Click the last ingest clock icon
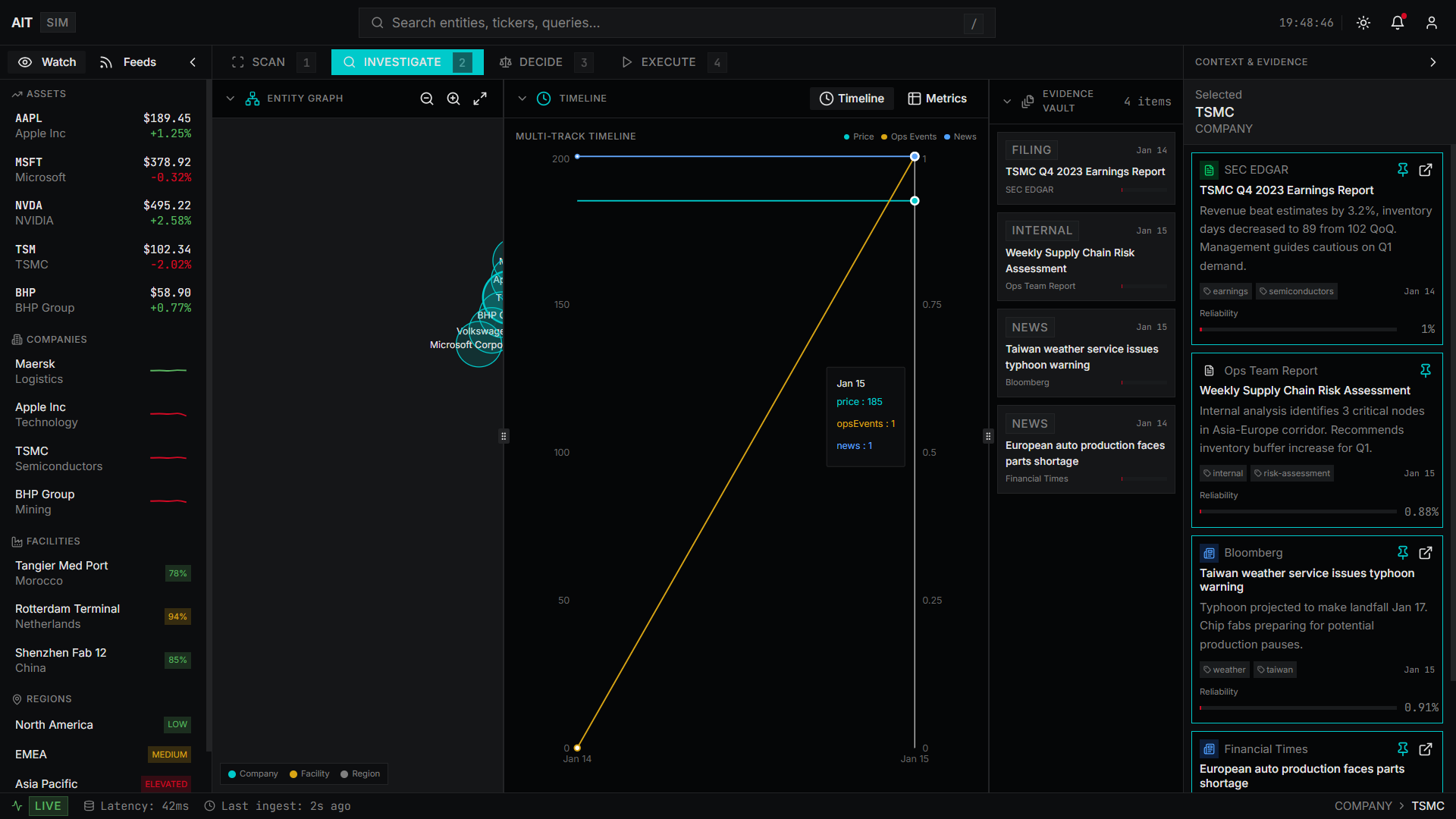Image resolution: width=1456 pixels, height=819 pixels. (210, 806)
